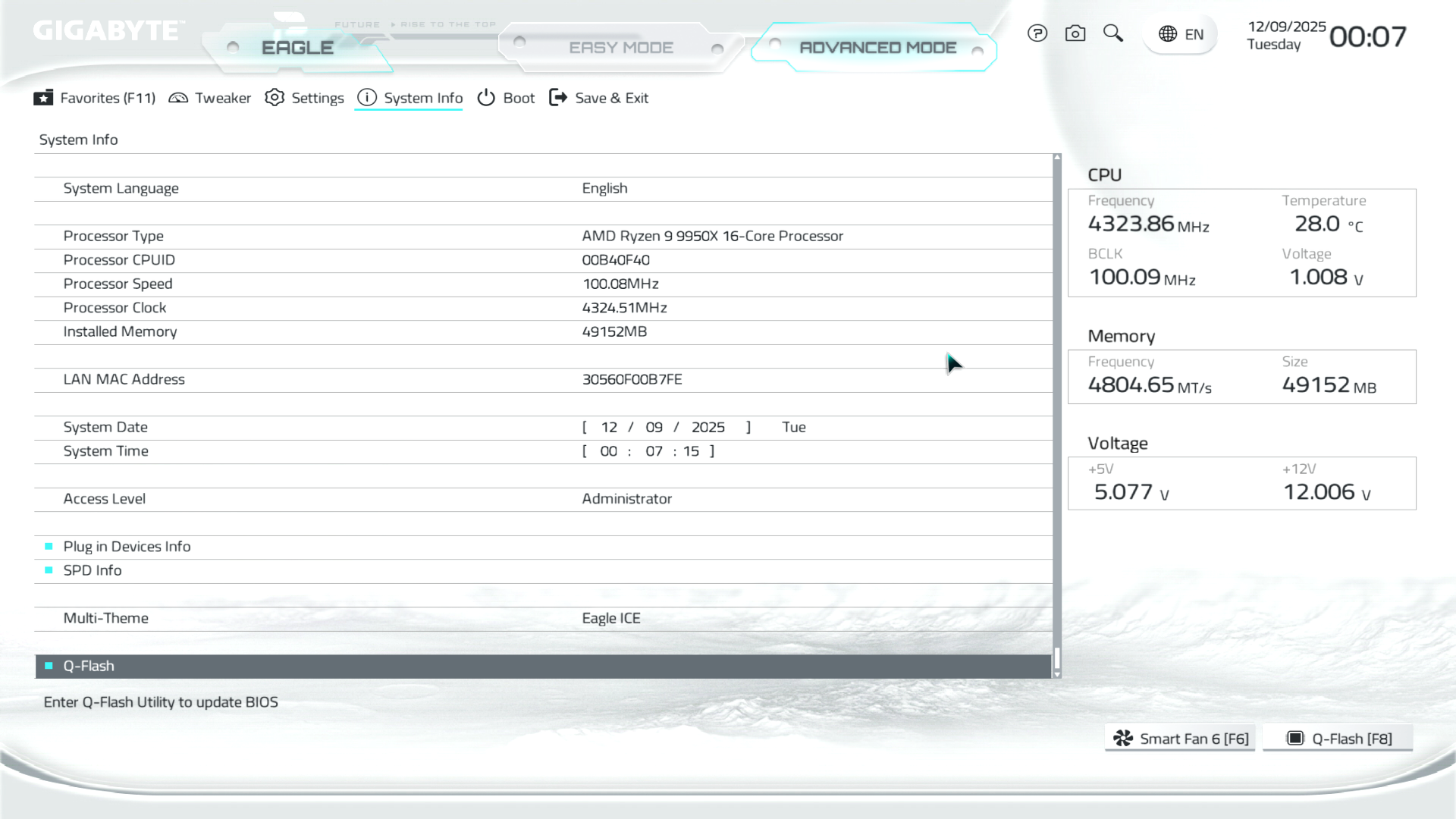Image resolution: width=1456 pixels, height=819 pixels.
Task: Click the System Date year field
Action: pos(708,427)
